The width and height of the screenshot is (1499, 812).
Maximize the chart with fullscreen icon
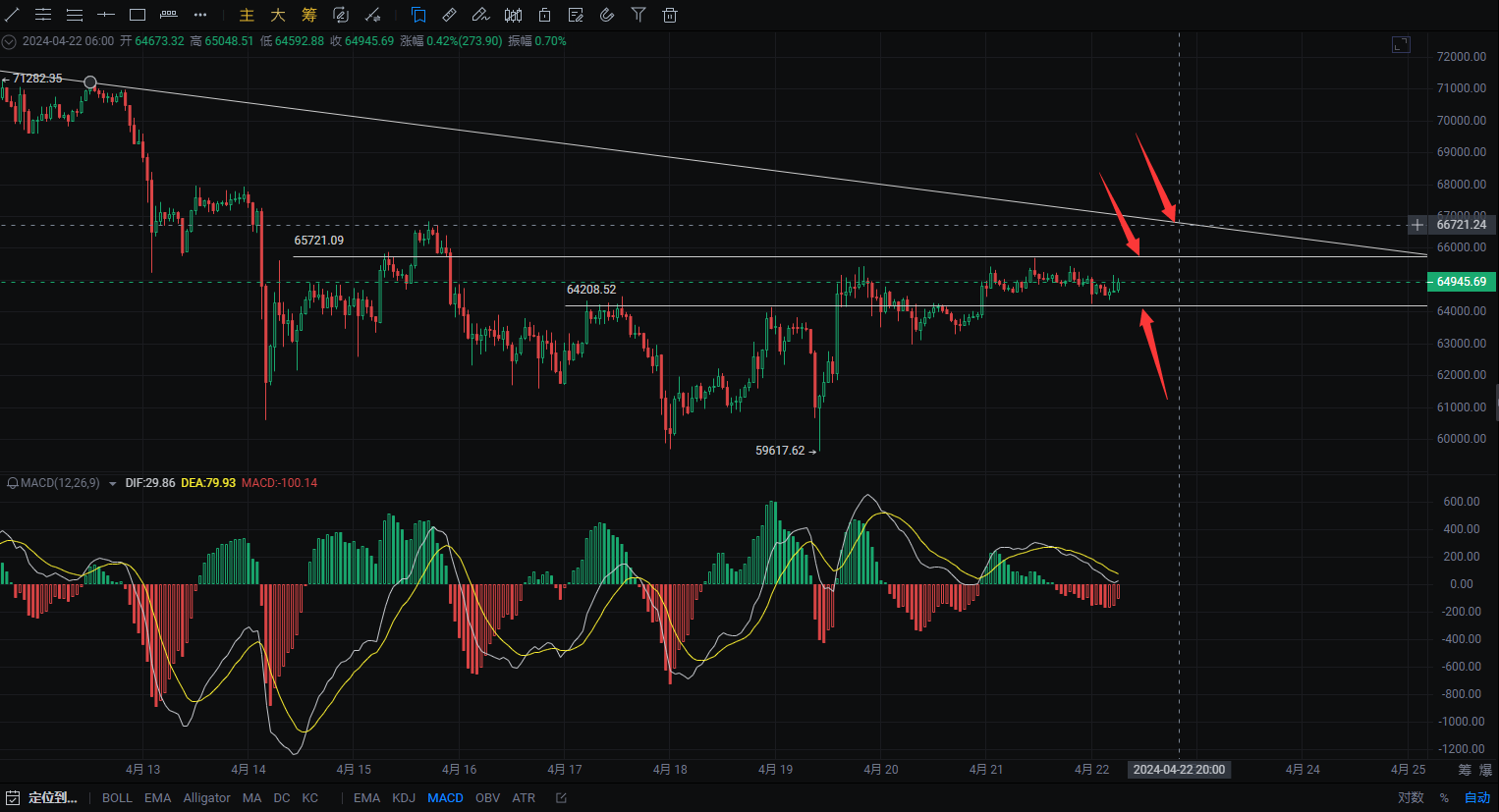1402,44
